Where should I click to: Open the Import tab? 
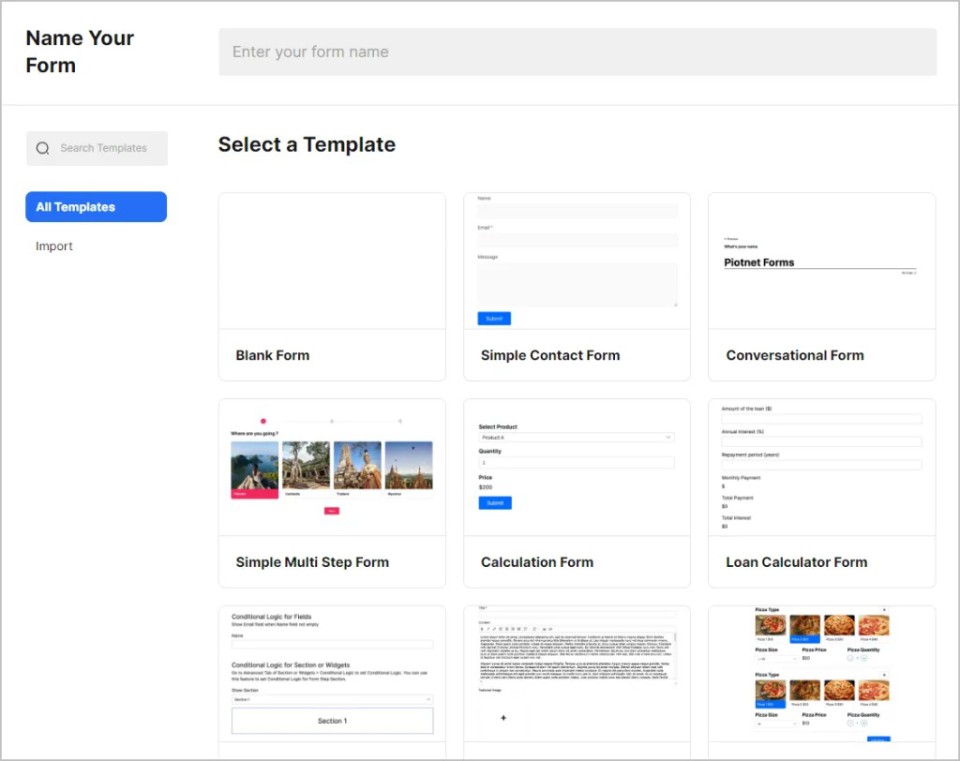55,246
